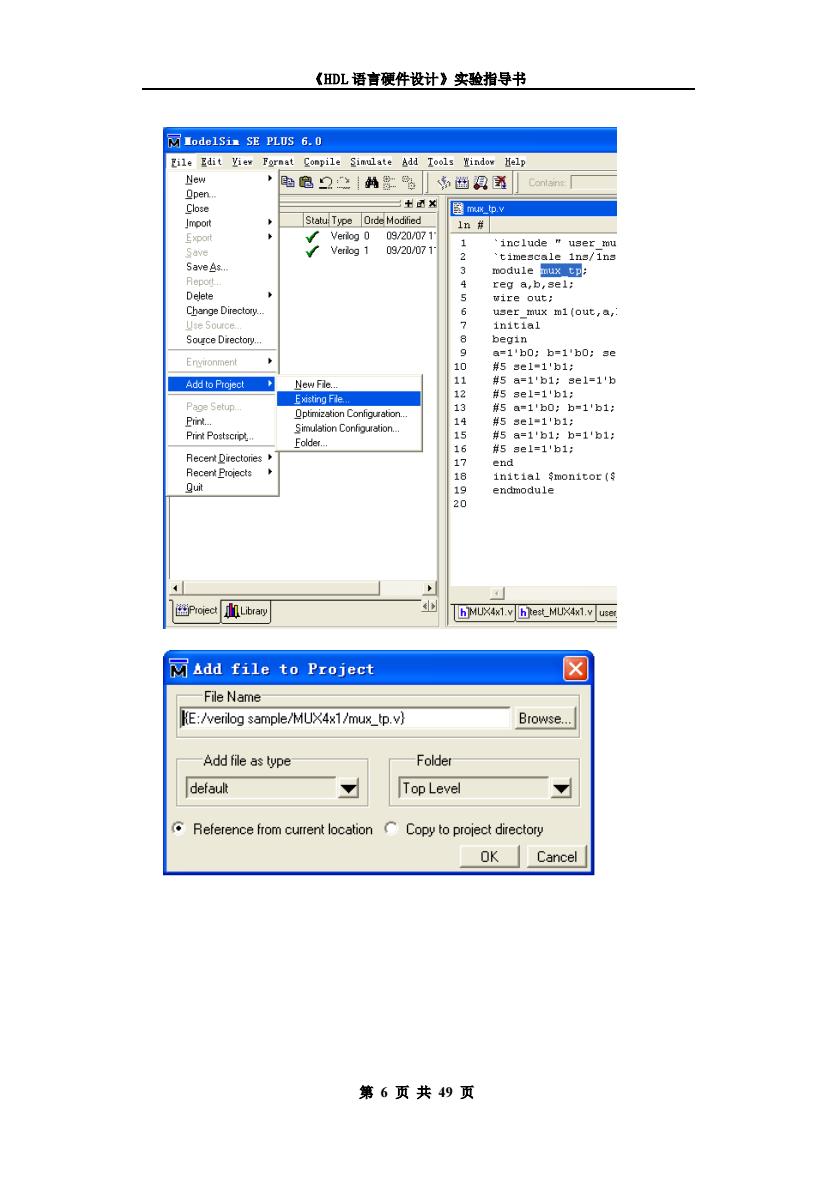This screenshot has height=1179, width=835.
Task: Open the Simulate menu in the menu bar
Action: click(x=371, y=162)
